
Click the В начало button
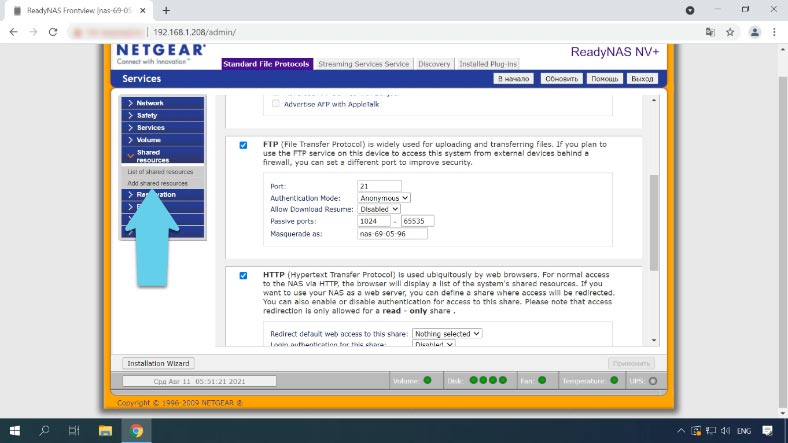(x=513, y=79)
